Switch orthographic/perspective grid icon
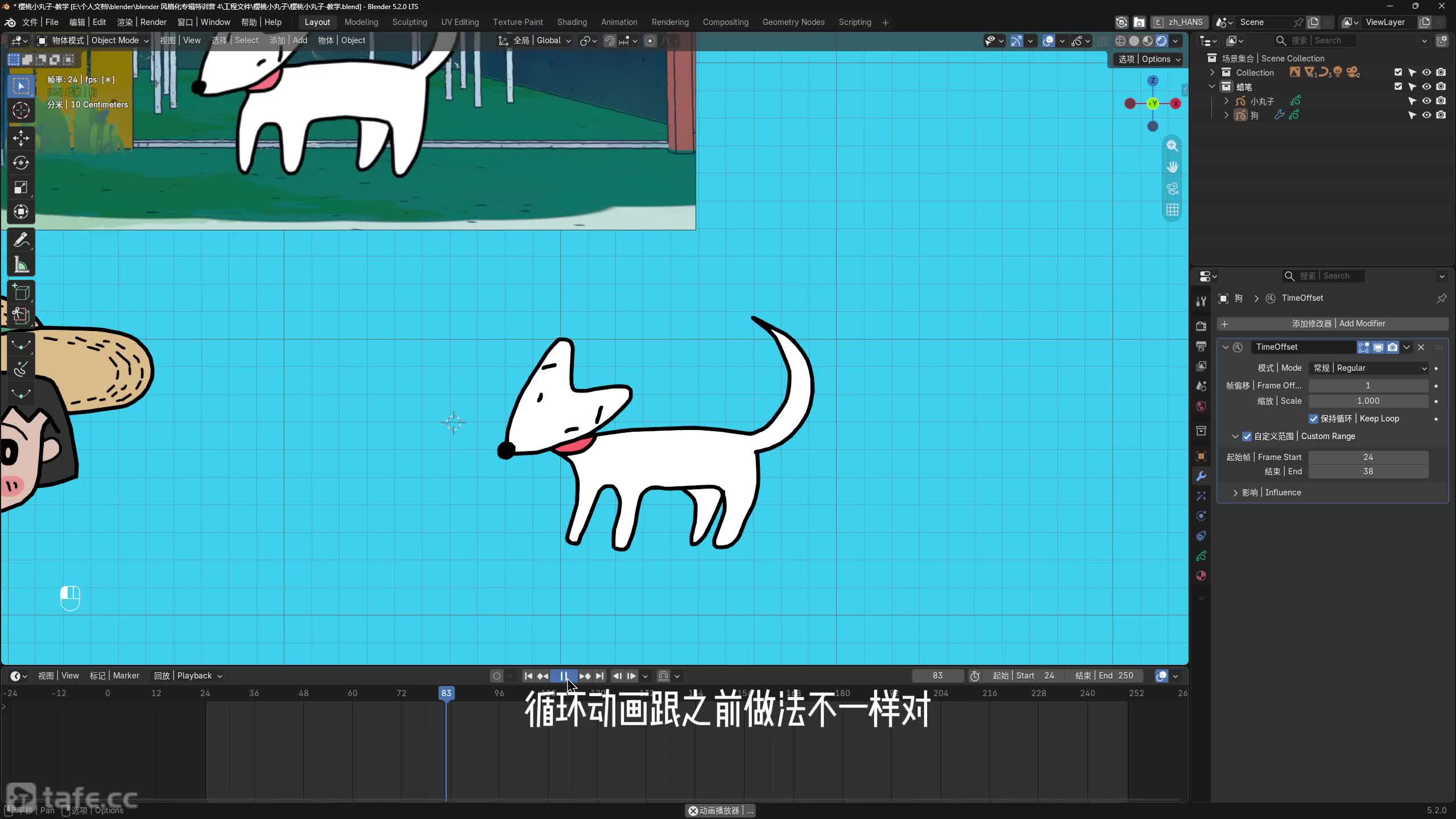 click(x=1172, y=210)
